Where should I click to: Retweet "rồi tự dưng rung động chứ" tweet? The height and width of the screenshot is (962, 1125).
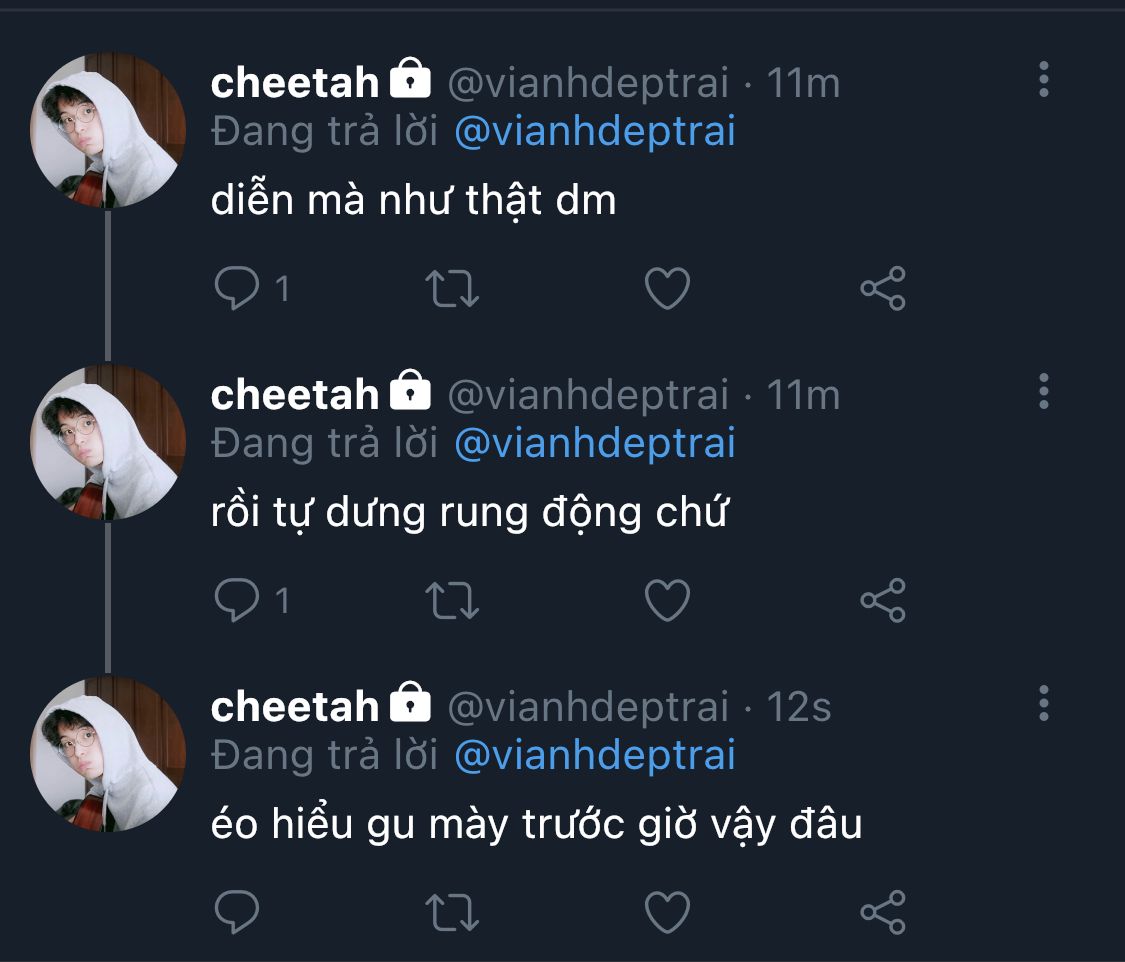(452, 600)
